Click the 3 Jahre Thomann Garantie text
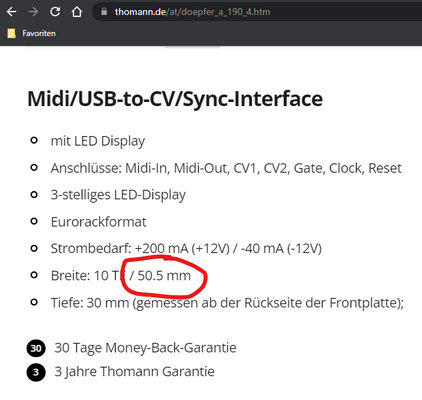422x400 pixels. click(x=135, y=372)
